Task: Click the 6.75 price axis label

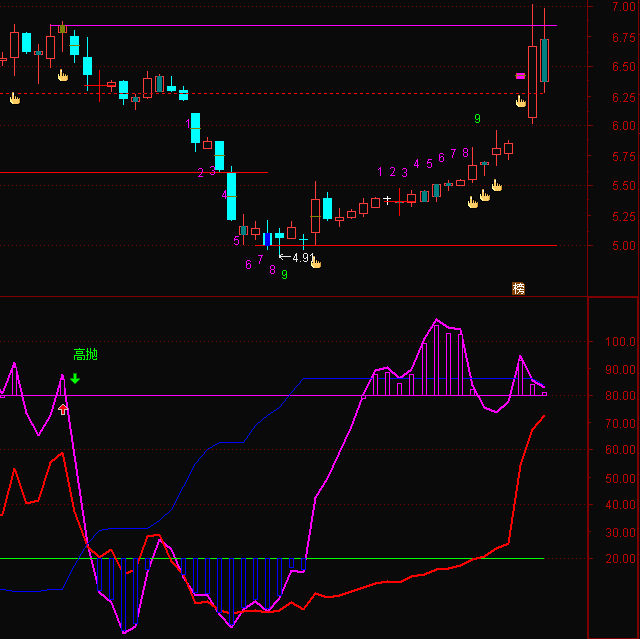Action: pos(624,38)
